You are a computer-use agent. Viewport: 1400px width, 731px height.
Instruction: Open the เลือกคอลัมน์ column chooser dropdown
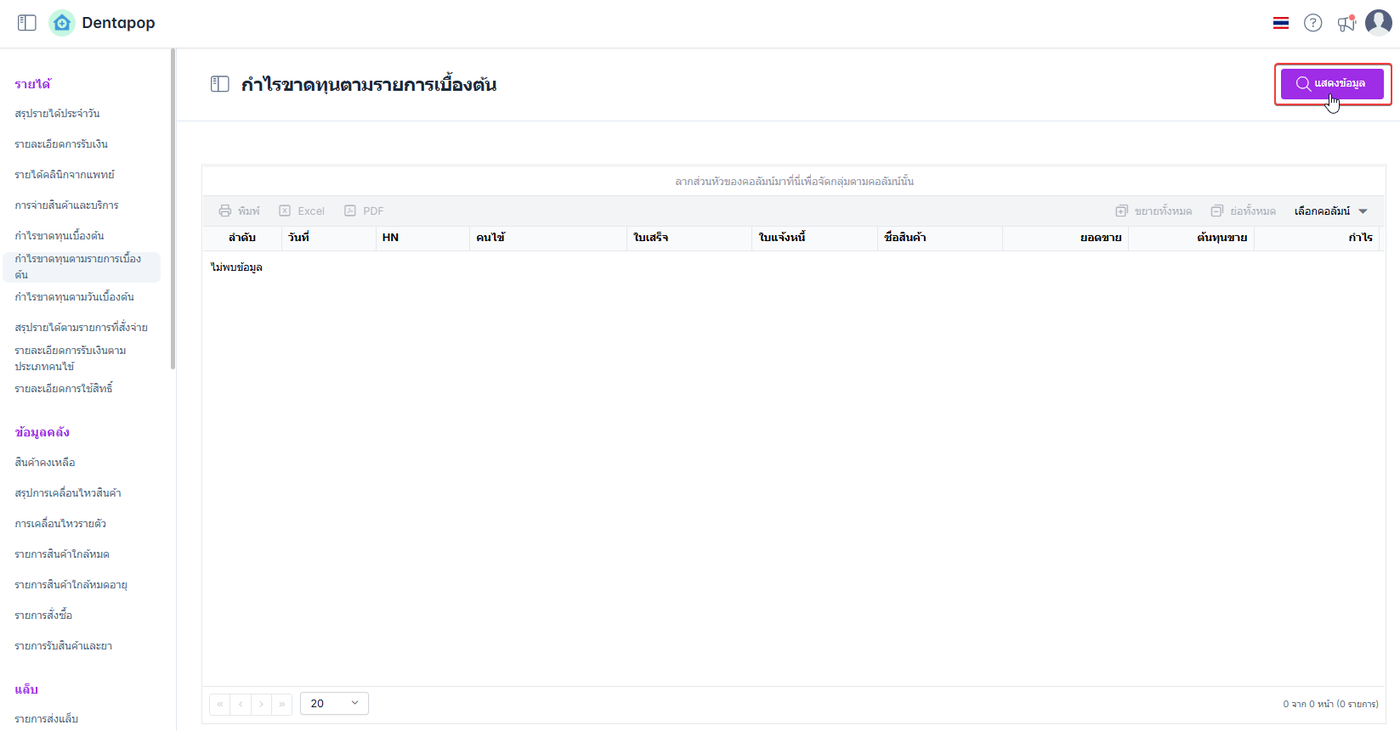click(x=1331, y=211)
